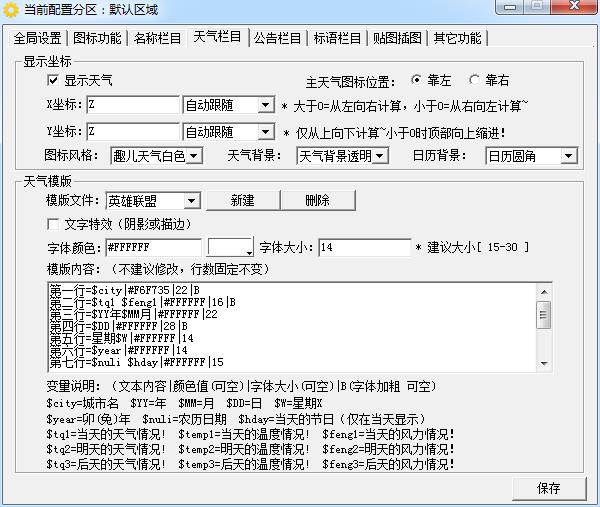This screenshot has height=507, width=600.
Task: Expand 天气背景 dropdown list
Action: [380, 156]
